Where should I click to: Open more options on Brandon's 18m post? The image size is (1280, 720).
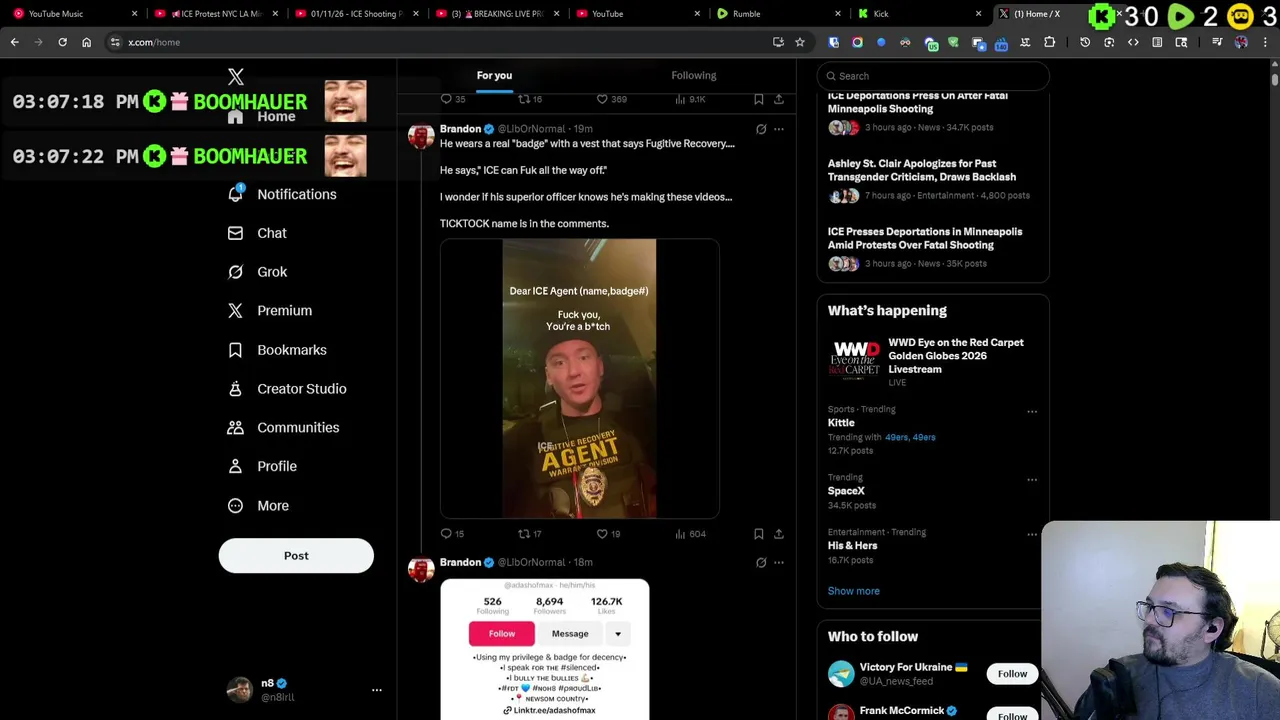point(779,562)
